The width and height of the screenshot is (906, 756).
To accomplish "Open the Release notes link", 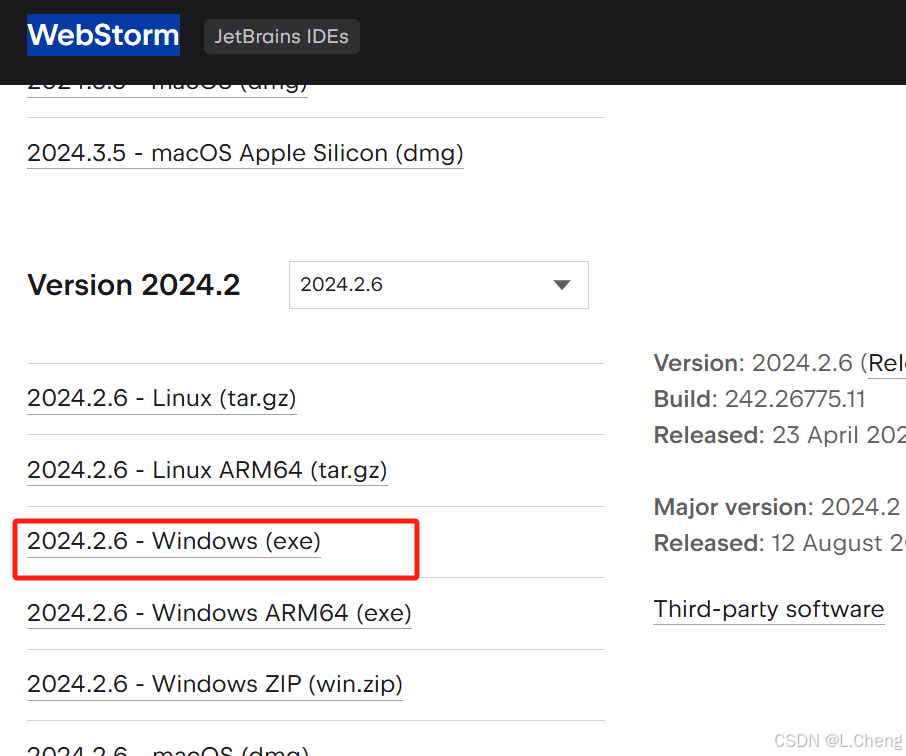I will click(x=887, y=363).
